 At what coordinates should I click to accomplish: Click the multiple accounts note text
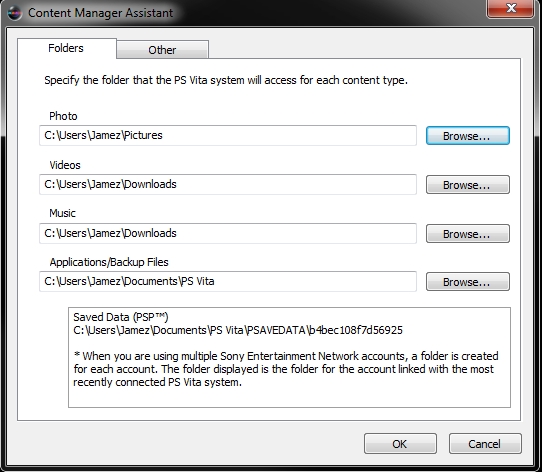pyautogui.click(x=286, y=369)
